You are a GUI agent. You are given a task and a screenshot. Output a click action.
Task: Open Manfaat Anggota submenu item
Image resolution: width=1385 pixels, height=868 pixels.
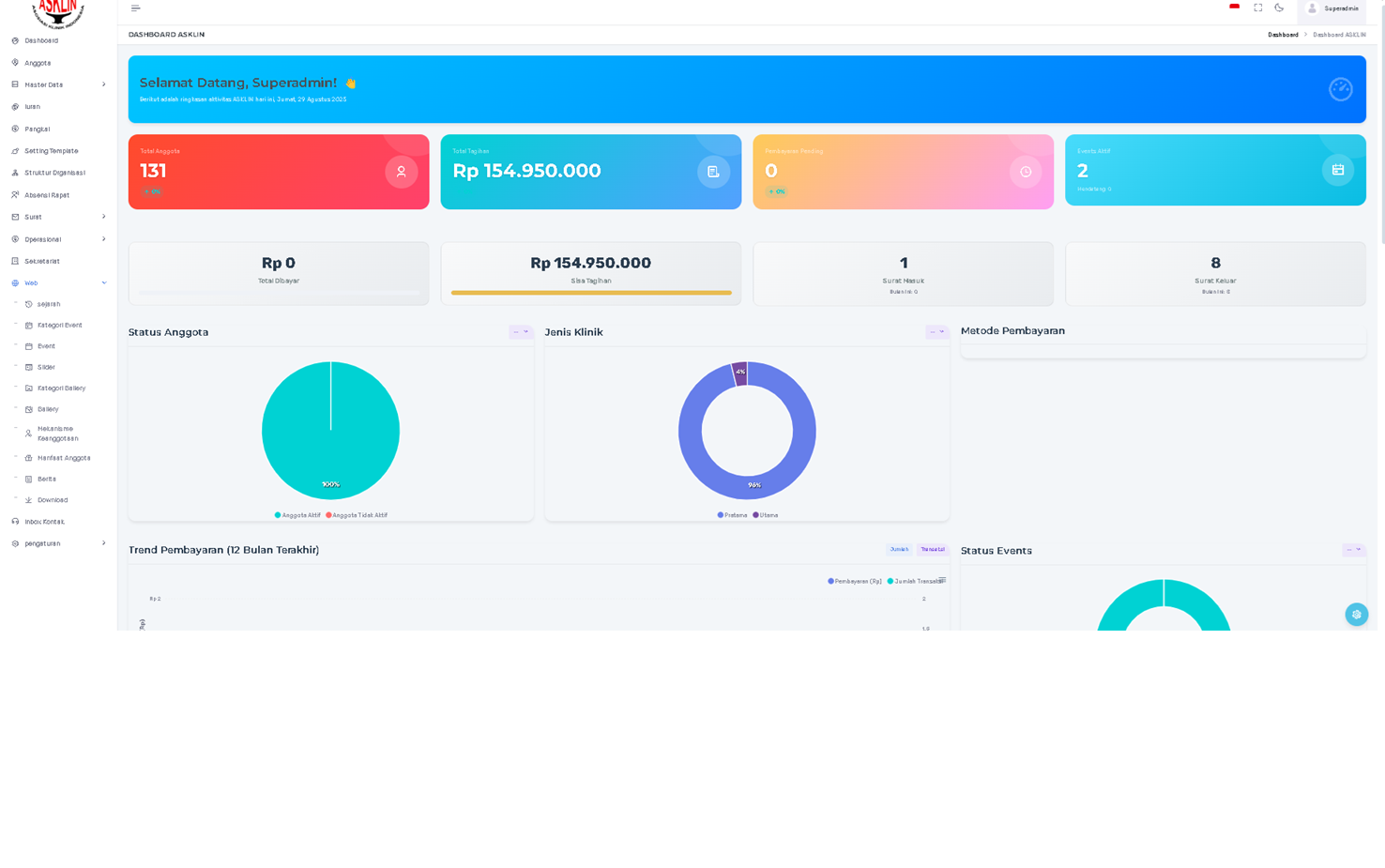click(64, 458)
